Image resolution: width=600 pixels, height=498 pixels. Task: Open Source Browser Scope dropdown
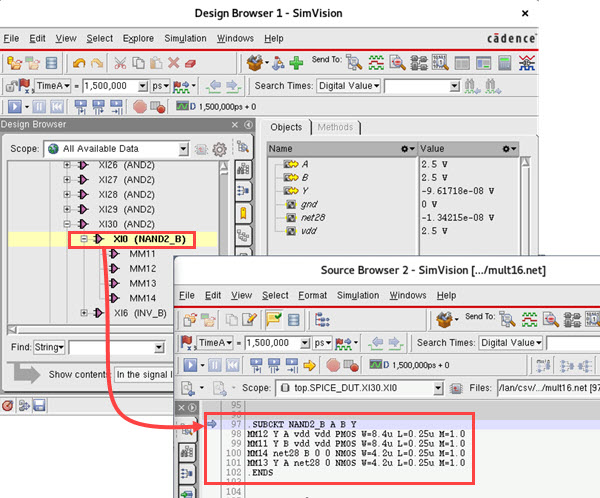click(439, 388)
